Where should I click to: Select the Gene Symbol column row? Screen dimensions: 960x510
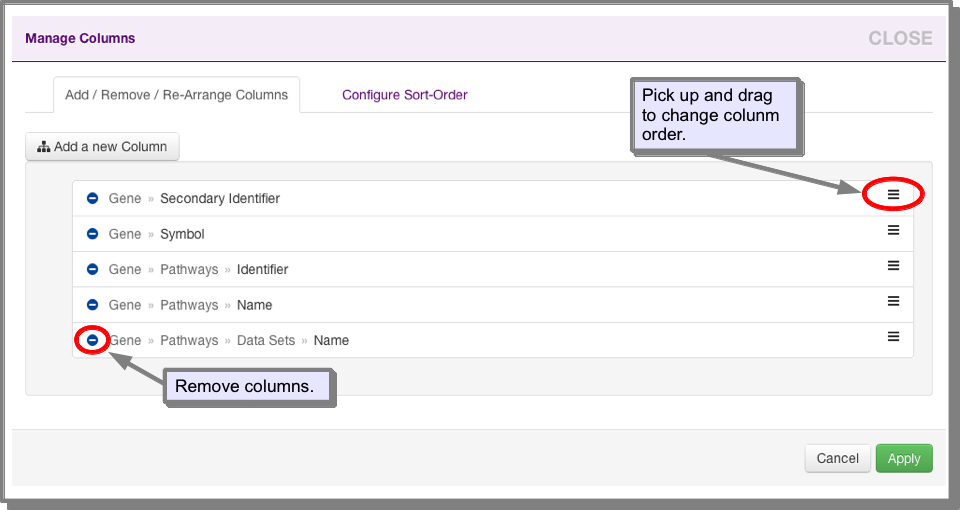pyautogui.click(x=493, y=233)
